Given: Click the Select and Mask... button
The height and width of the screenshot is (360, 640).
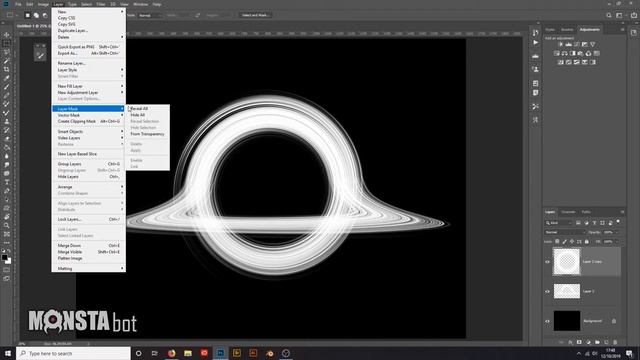Looking at the screenshot, I should pyautogui.click(x=255, y=15).
